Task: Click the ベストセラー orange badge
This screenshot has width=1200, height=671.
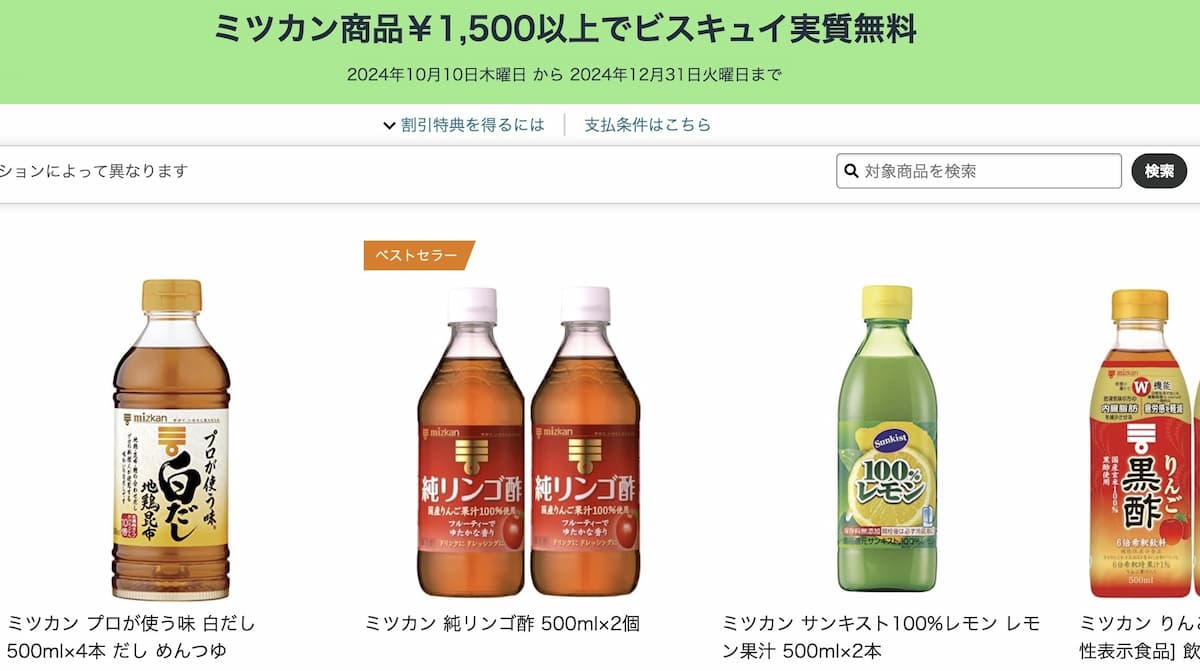Action: pyautogui.click(x=419, y=256)
